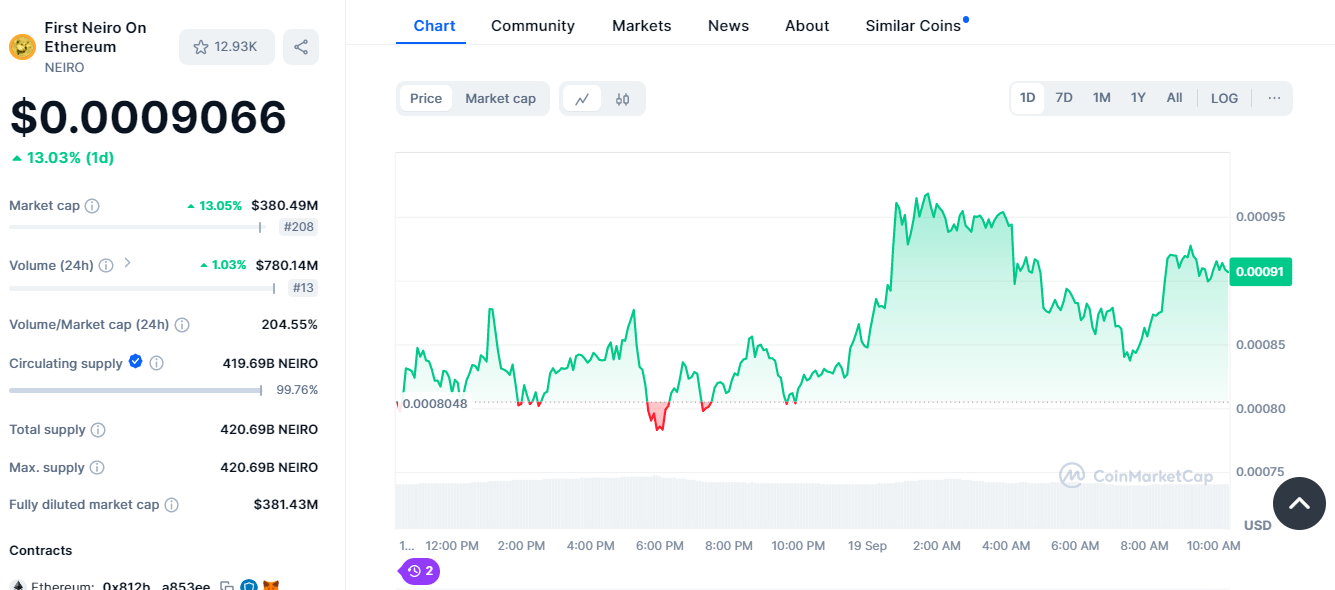The image size is (1335, 590).
Task: Show info tooltip for Max. supply
Action: pos(97,468)
